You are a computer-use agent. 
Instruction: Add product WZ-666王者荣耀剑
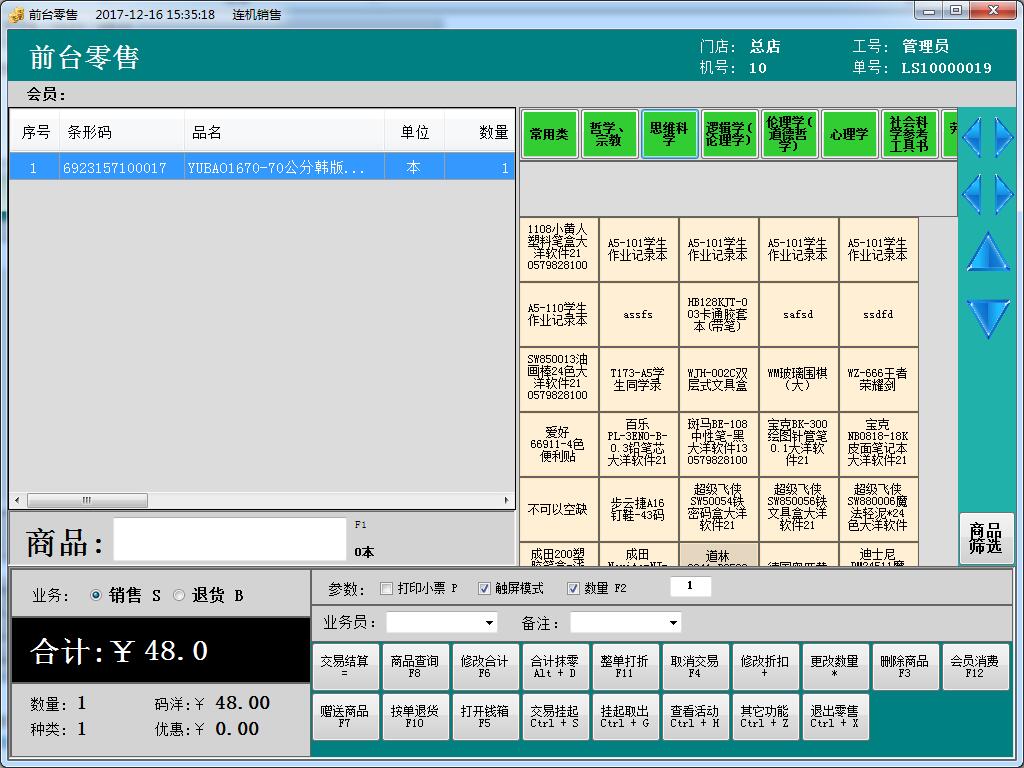pyautogui.click(x=878, y=379)
